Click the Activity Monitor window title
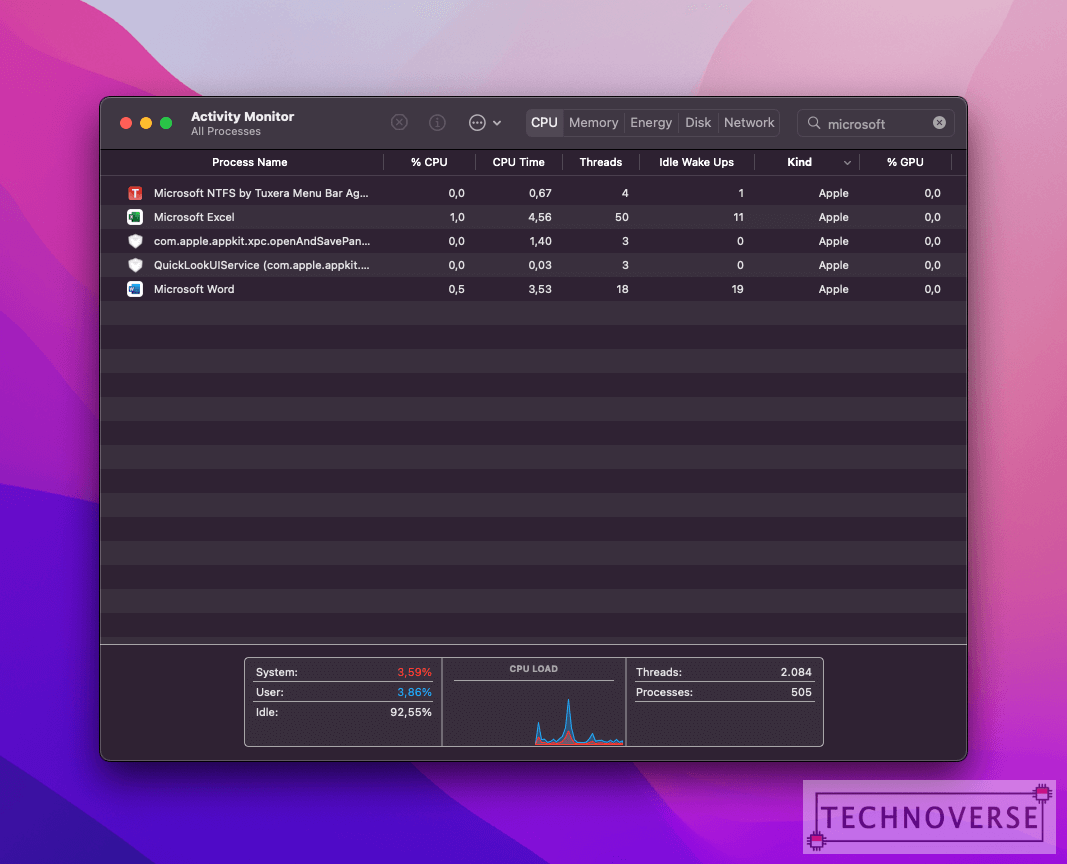Image resolution: width=1067 pixels, height=864 pixels. click(x=242, y=116)
